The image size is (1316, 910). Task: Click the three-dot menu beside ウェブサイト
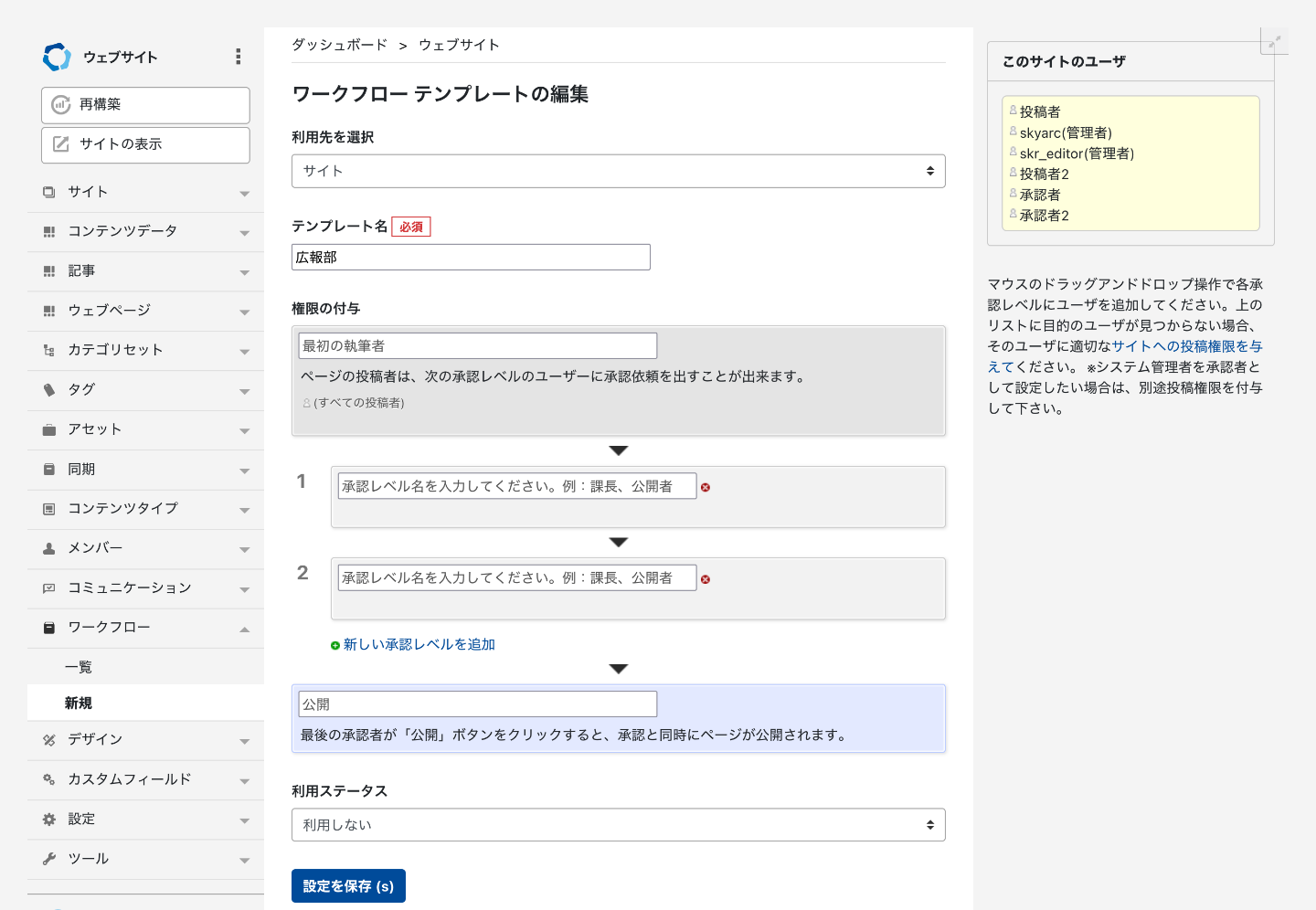[x=239, y=57]
